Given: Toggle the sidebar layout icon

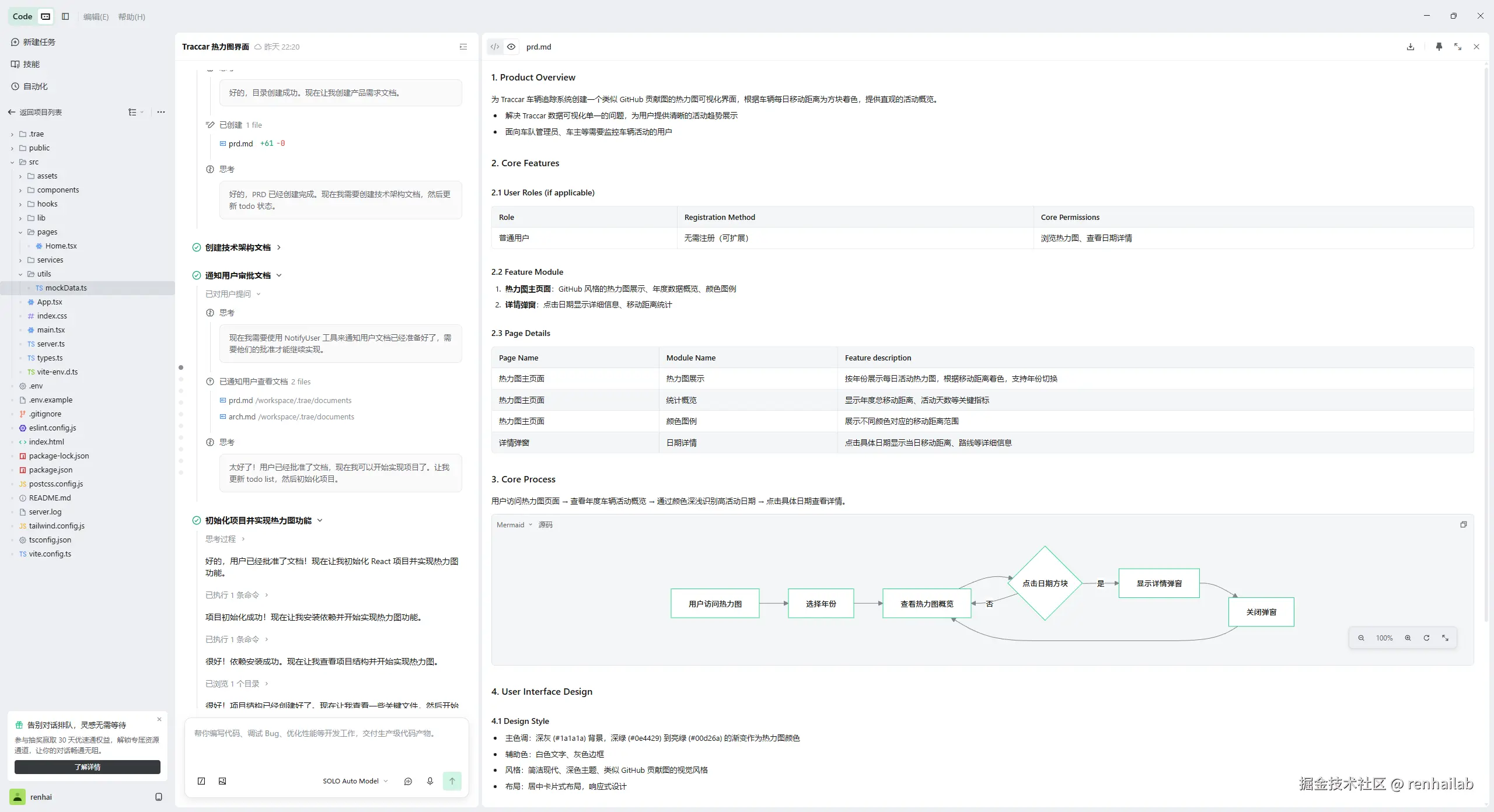Looking at the screenshot, I should 65,16.
